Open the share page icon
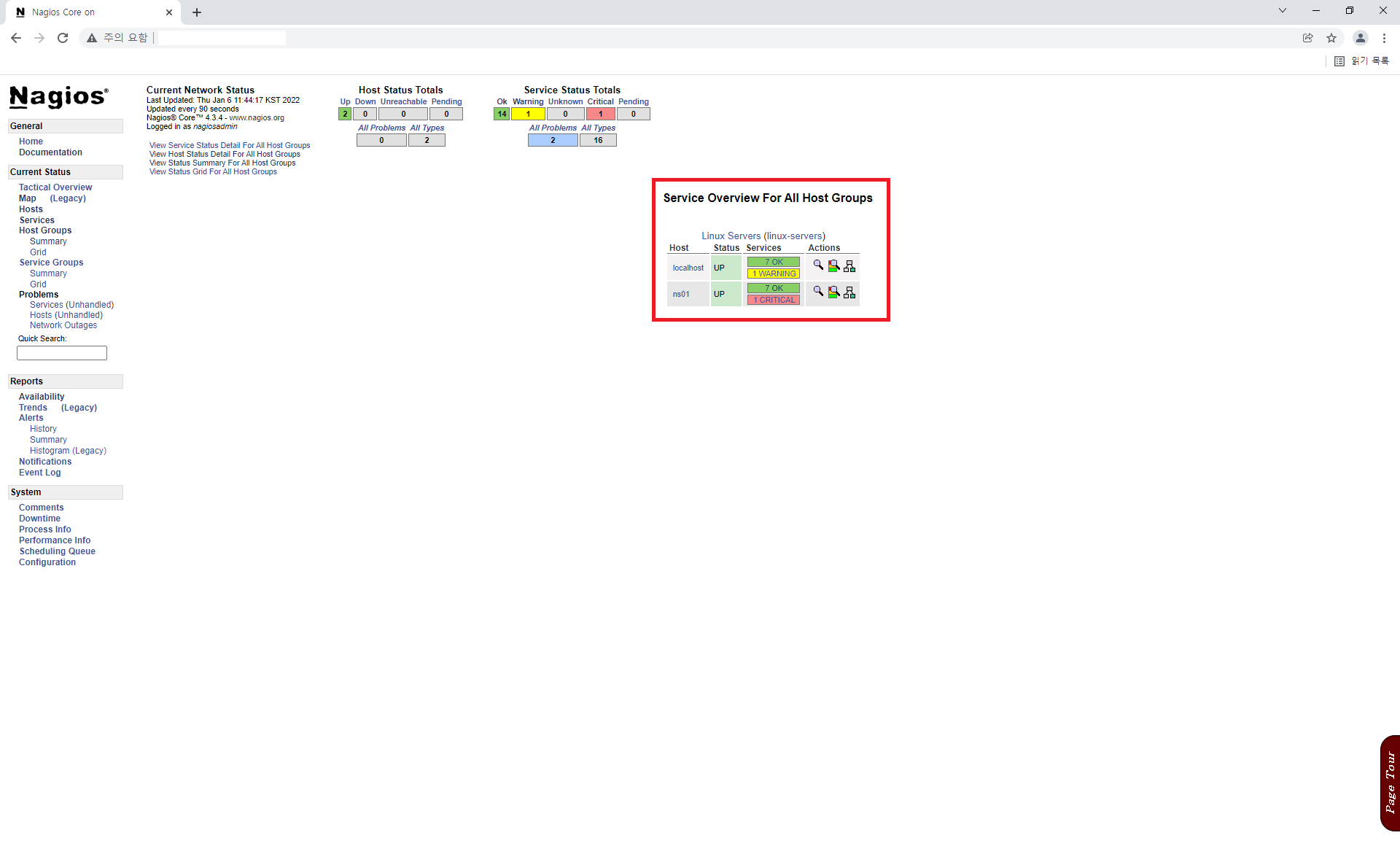 click(1308, 38)
